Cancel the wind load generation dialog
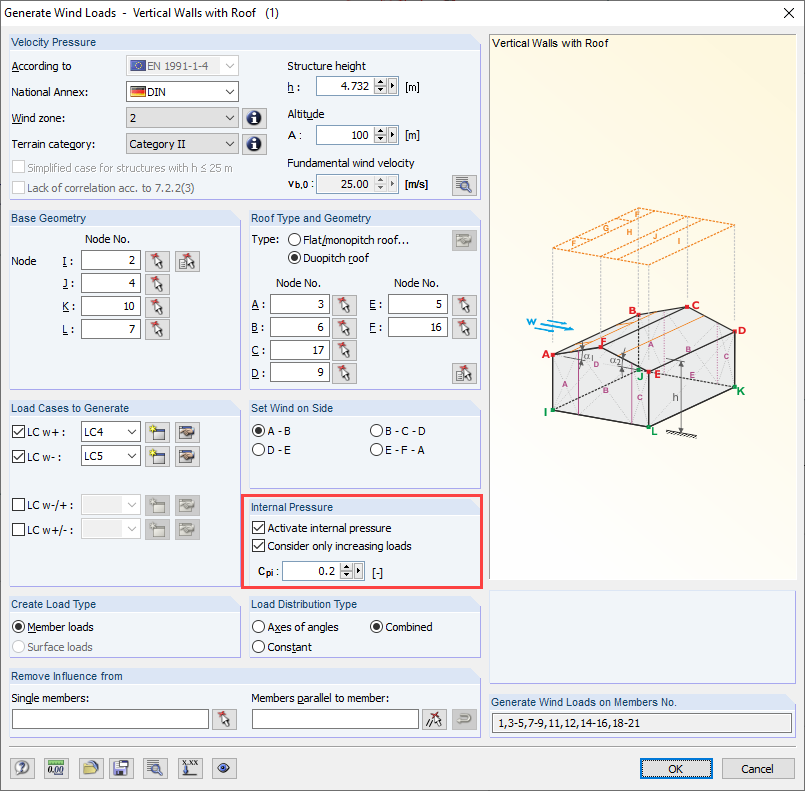The width and height of the screenshot is (805, 791). 758,768
